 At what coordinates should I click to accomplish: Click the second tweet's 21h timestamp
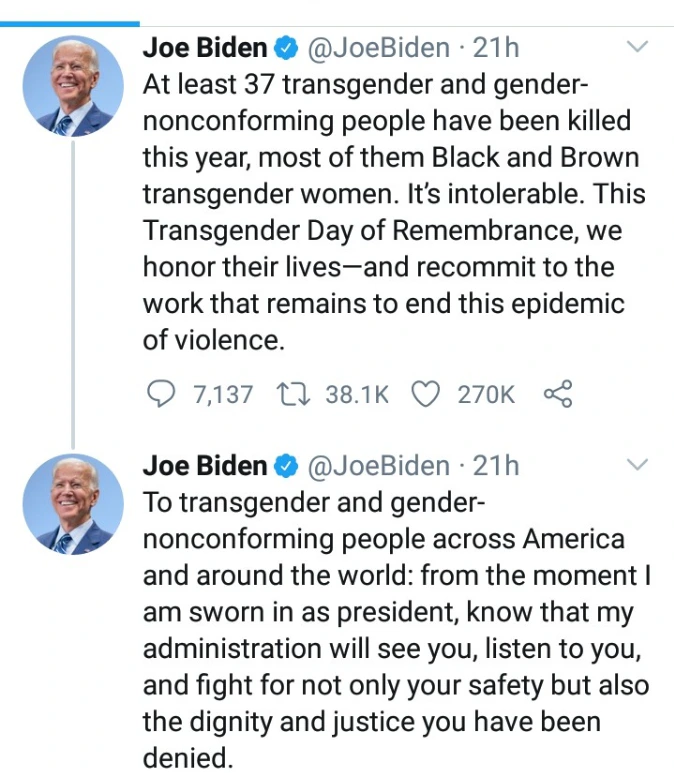point(496,466)
